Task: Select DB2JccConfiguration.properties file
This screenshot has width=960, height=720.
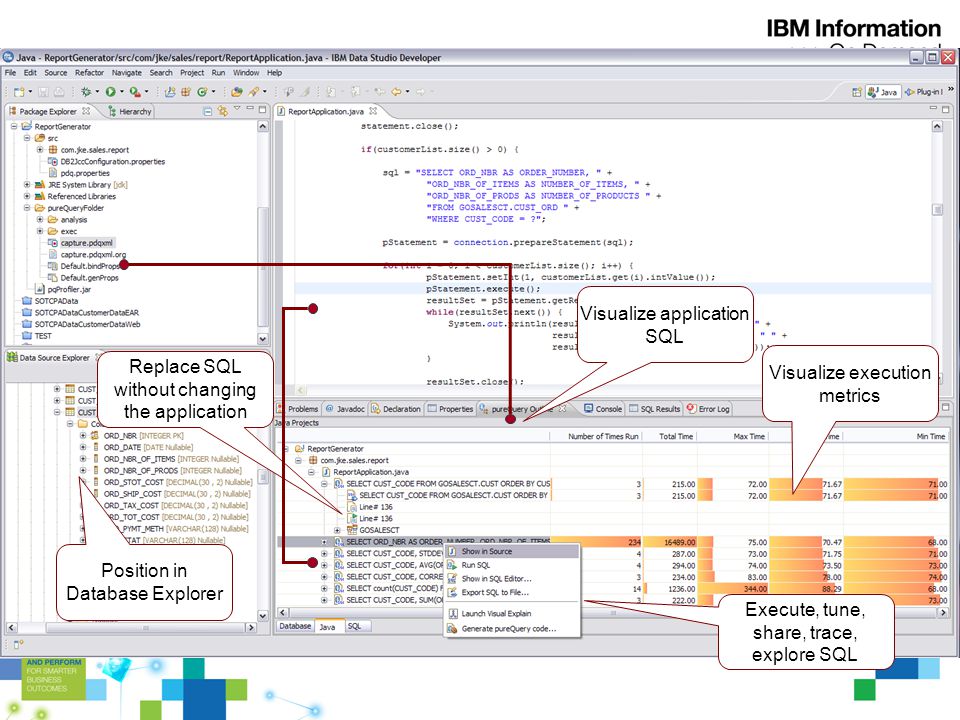Action: (107, 162)
